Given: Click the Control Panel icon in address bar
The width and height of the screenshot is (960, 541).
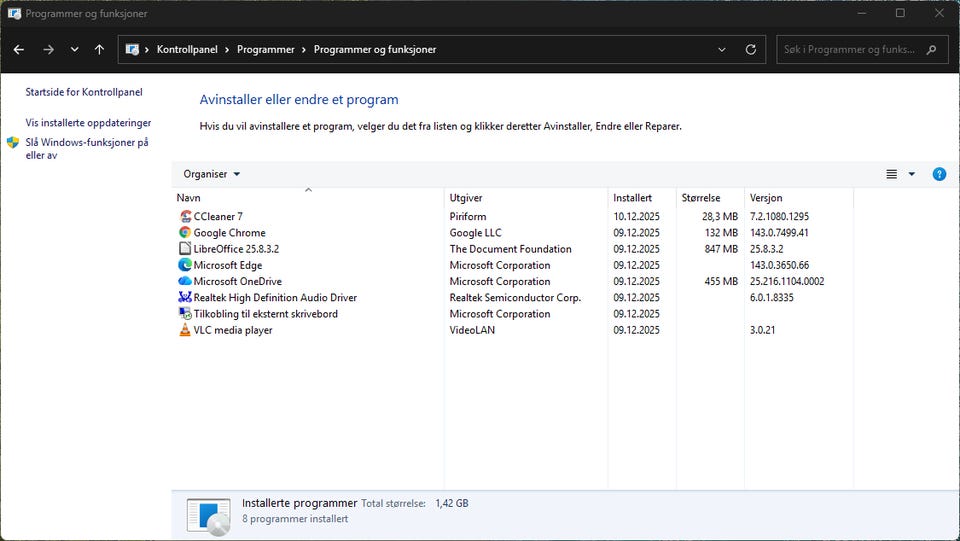Looking at the screenshot, I should pos(132,50).
